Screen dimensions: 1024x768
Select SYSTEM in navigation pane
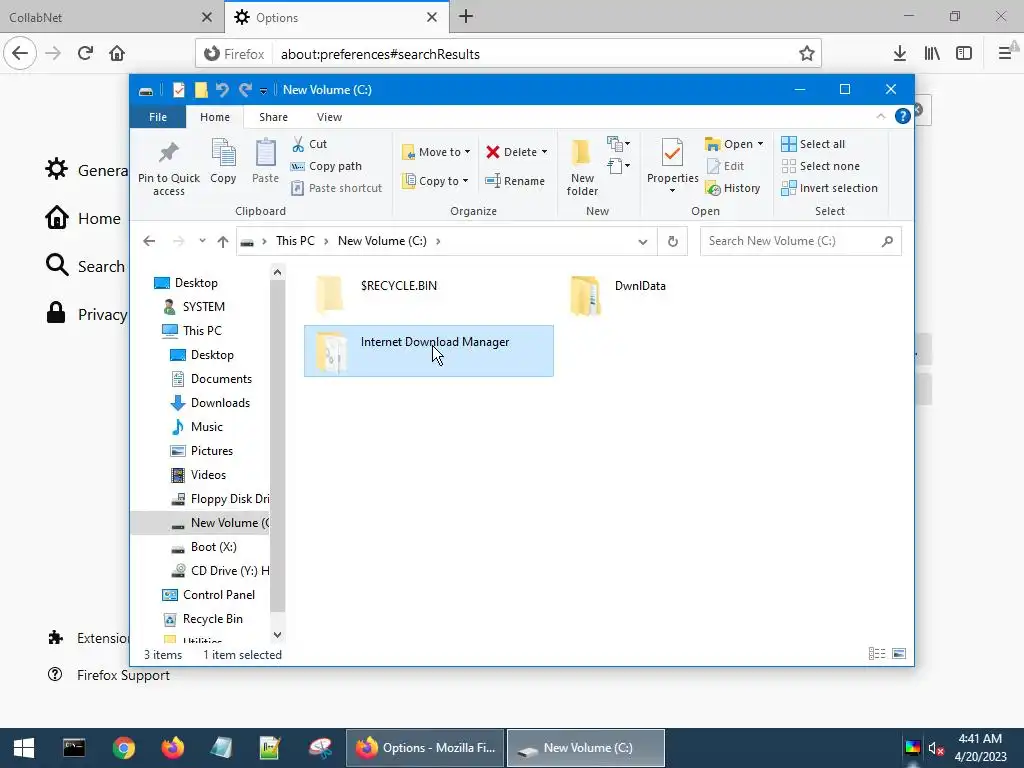[203, 307]
